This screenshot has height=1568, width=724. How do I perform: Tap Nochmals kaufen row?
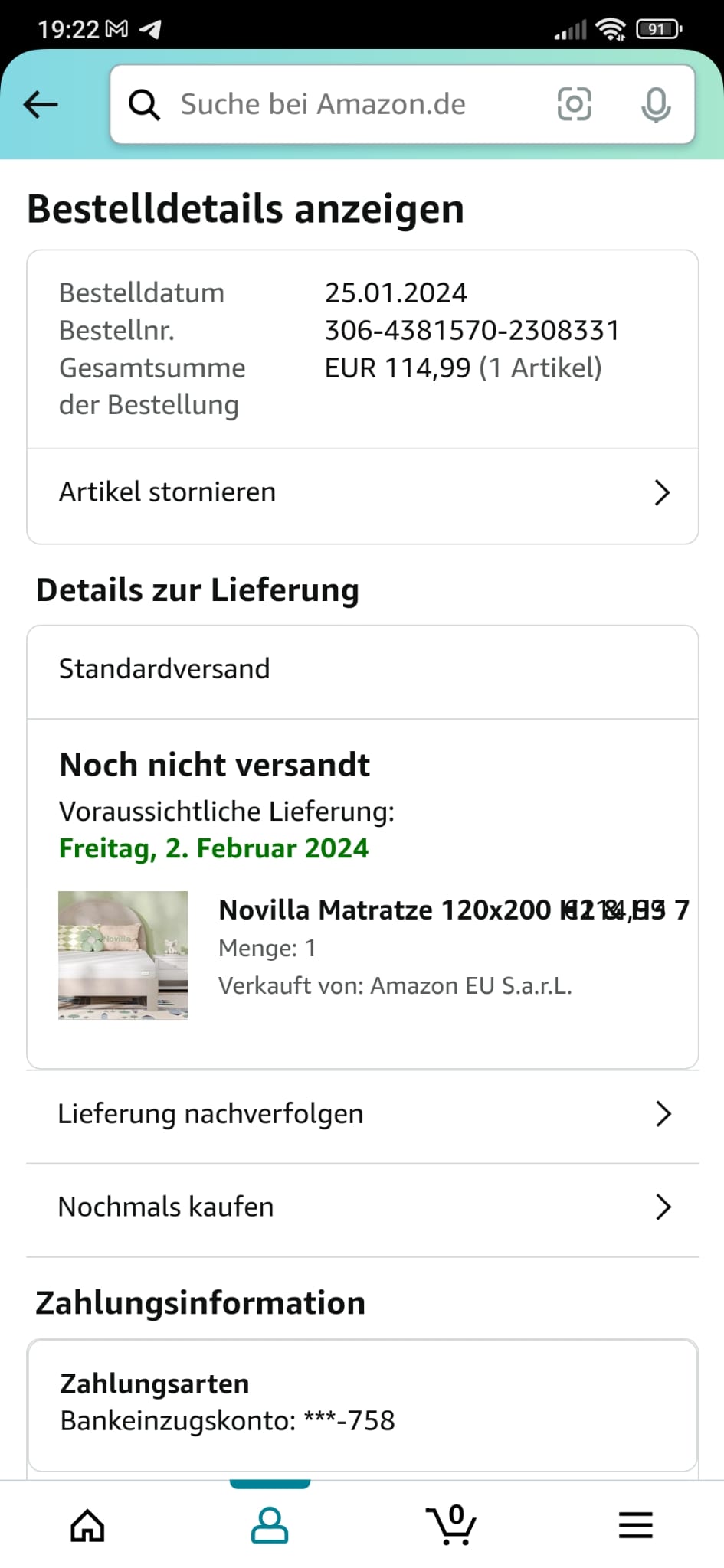coord(166,1207)
